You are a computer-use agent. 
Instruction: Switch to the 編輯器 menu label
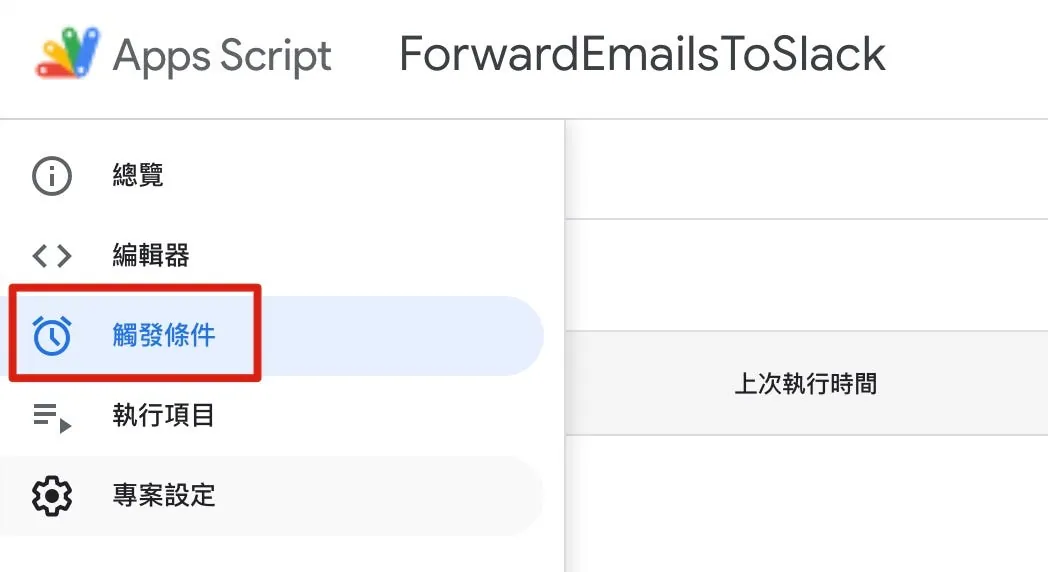[151, 255]
